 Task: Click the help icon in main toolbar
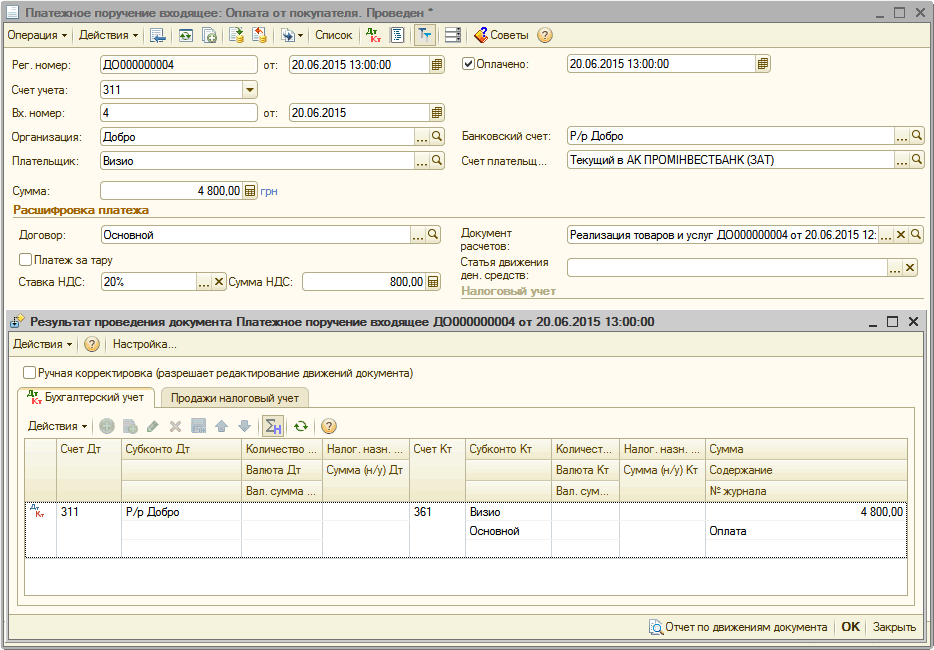pos(545,35)
